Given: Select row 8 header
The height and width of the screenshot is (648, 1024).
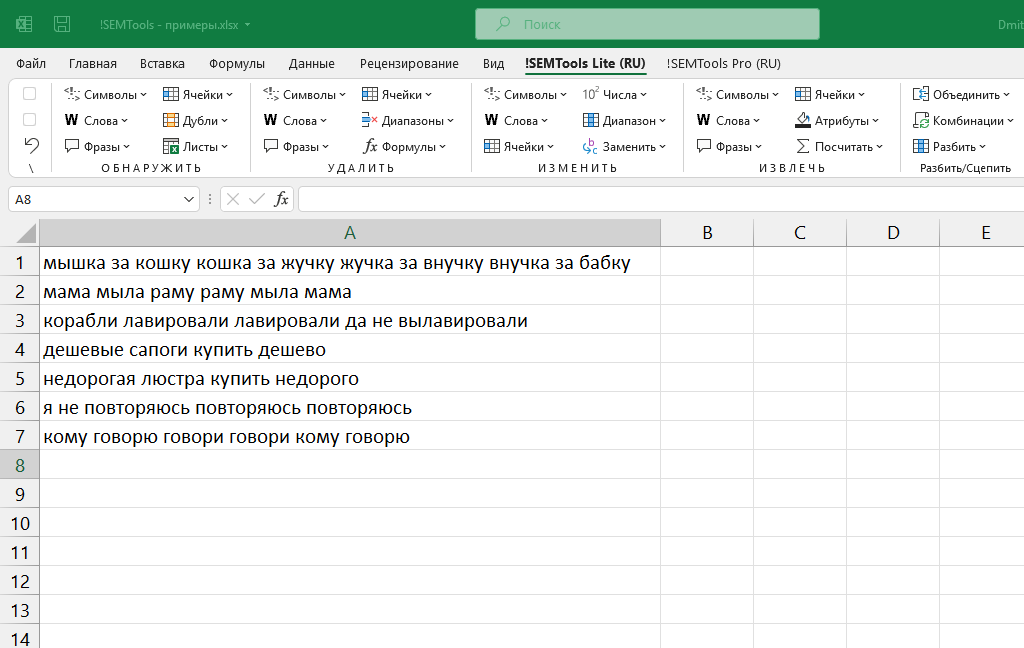Looking at the screenshot, I should (x=20, y=465).
